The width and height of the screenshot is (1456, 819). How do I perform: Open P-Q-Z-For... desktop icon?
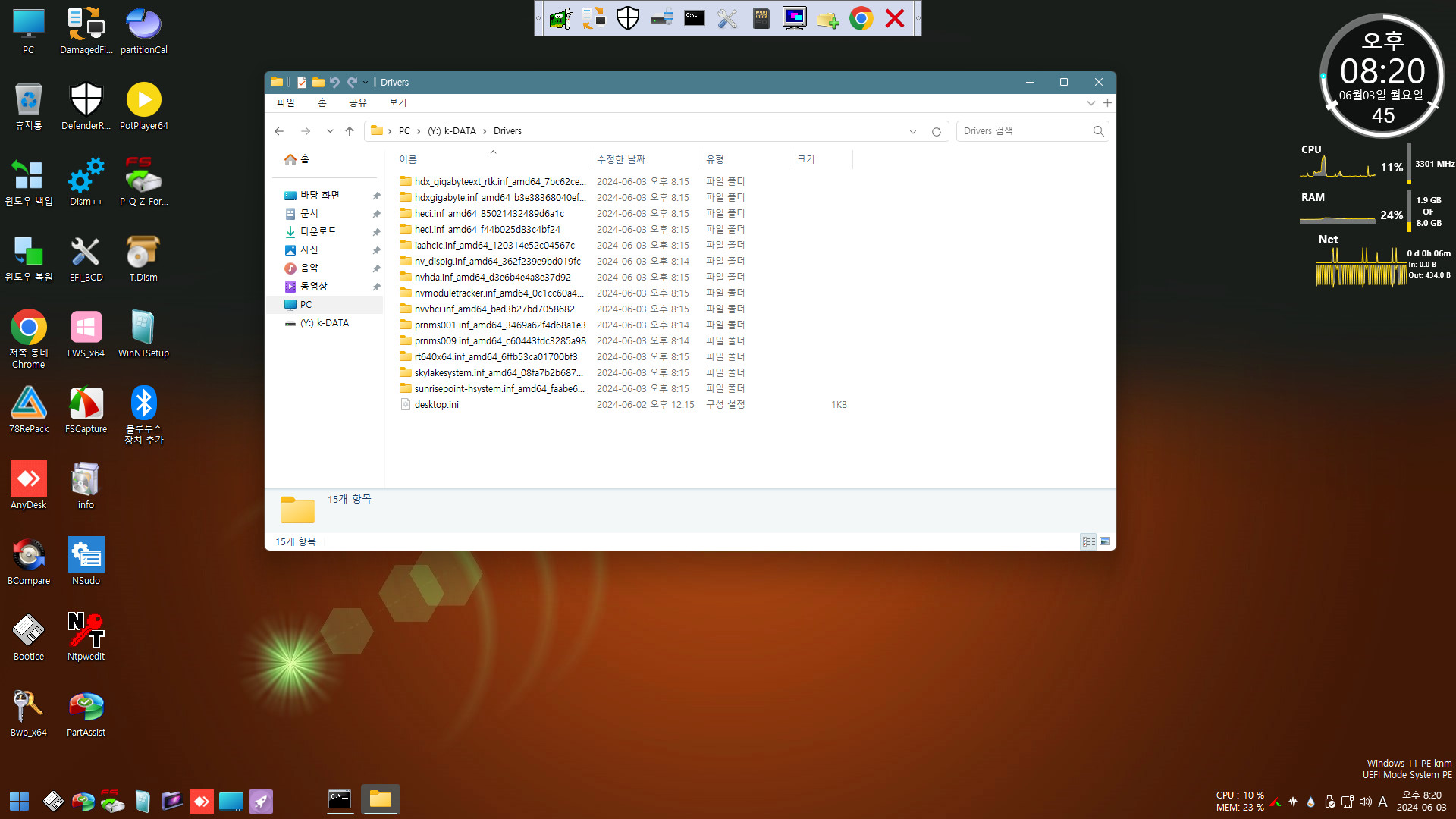click(143, 182)
